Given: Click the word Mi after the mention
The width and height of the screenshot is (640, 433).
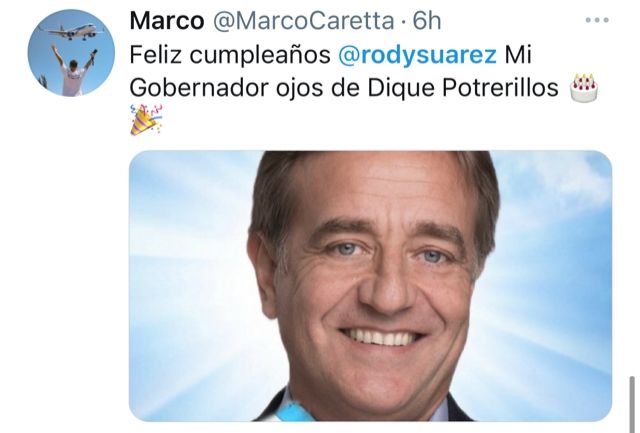Looking at the screenshot, I should [518, 54].
